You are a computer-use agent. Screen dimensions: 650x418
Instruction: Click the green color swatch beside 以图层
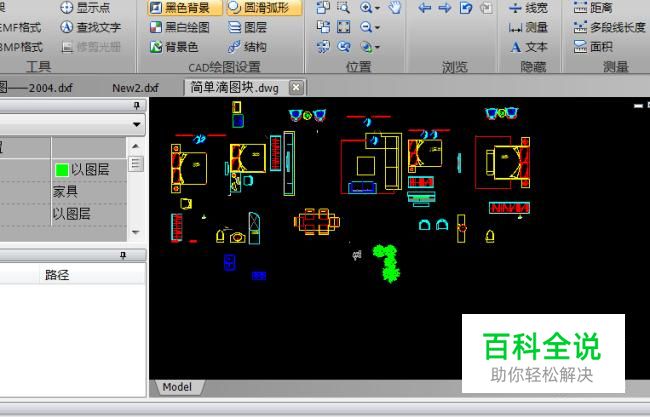pos(62,170)
